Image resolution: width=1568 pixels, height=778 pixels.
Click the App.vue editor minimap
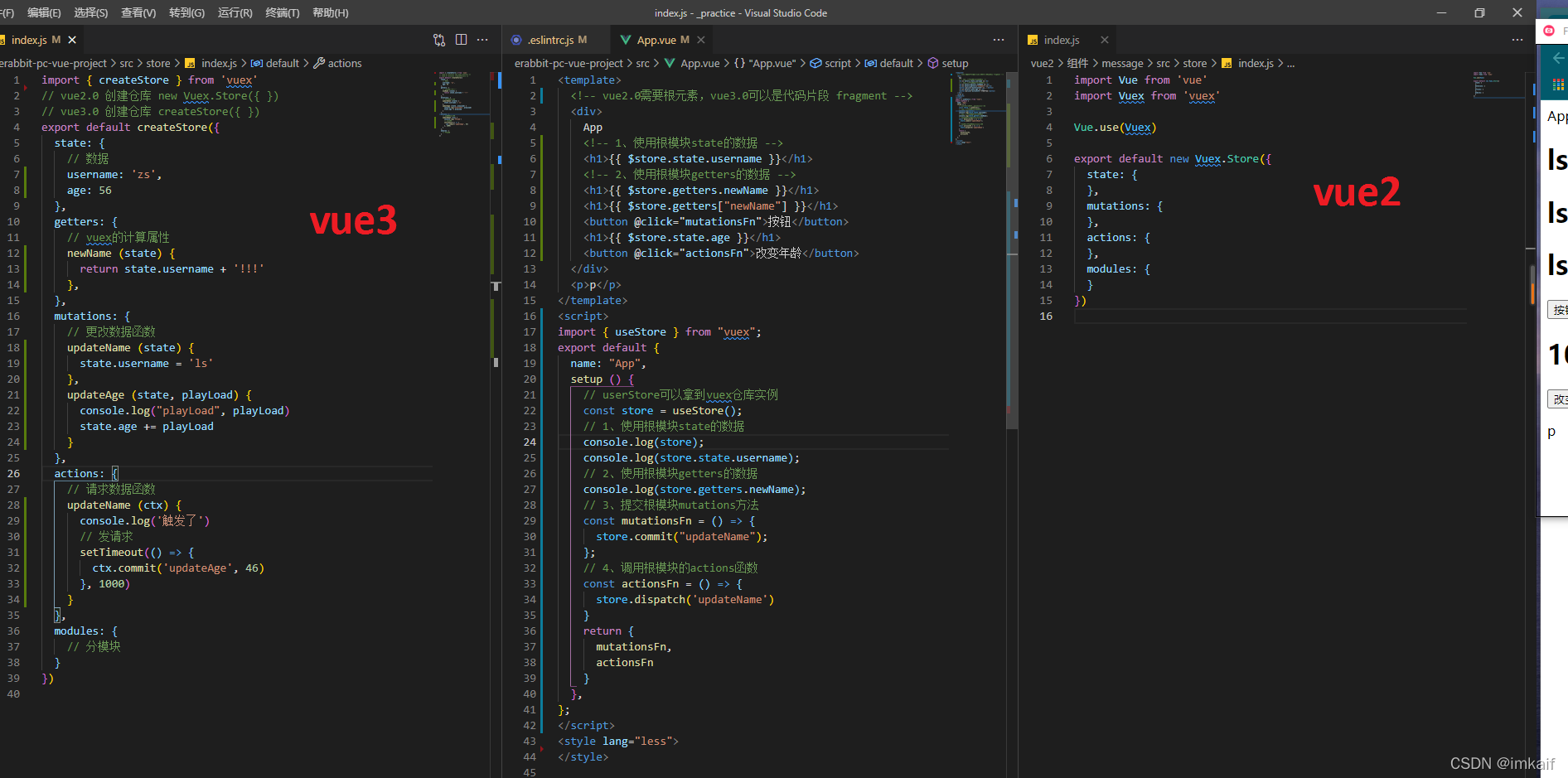point(978,108)
